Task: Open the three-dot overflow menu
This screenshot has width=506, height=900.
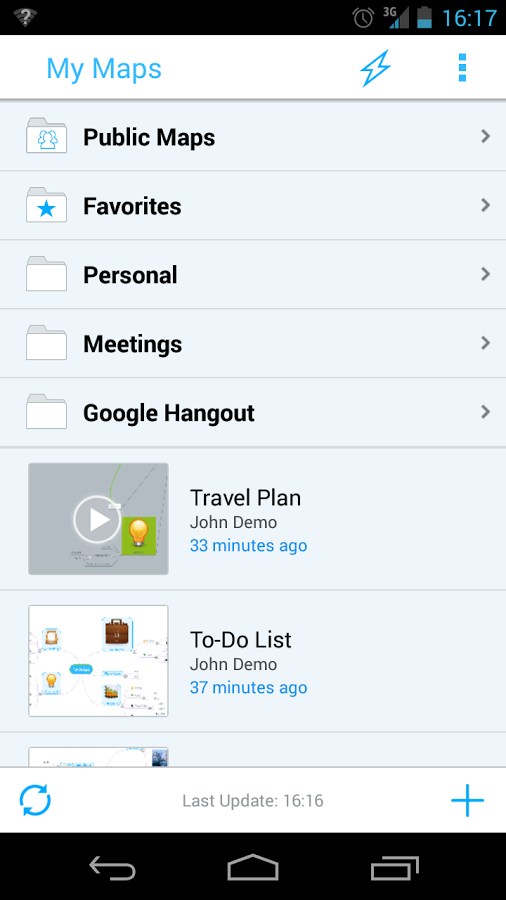Action: click(462, 68)
